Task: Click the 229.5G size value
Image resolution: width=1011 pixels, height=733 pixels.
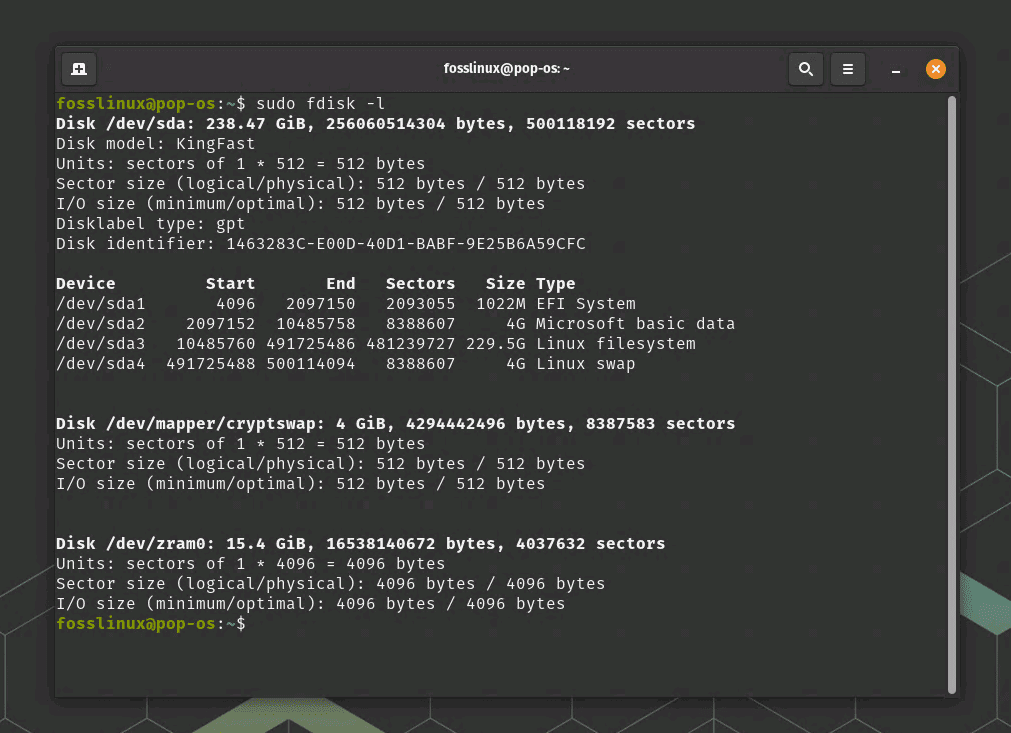Action: (495, 343)
